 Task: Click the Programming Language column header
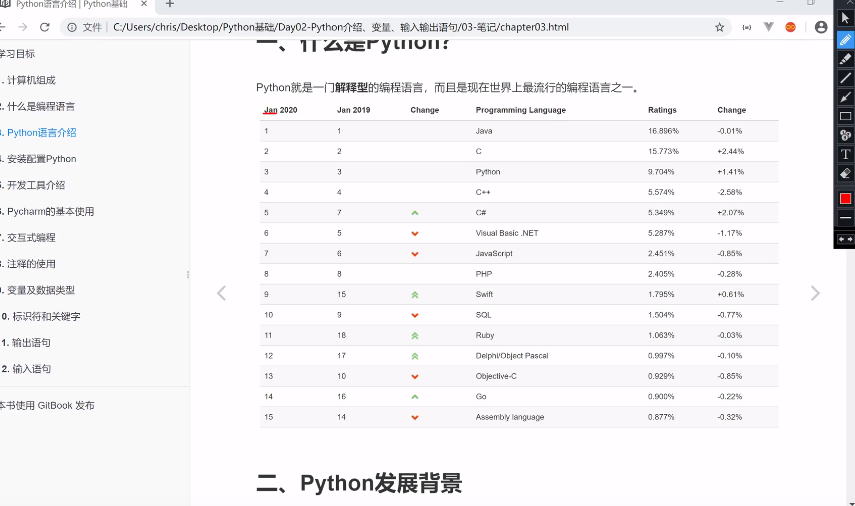pos(521,110)
